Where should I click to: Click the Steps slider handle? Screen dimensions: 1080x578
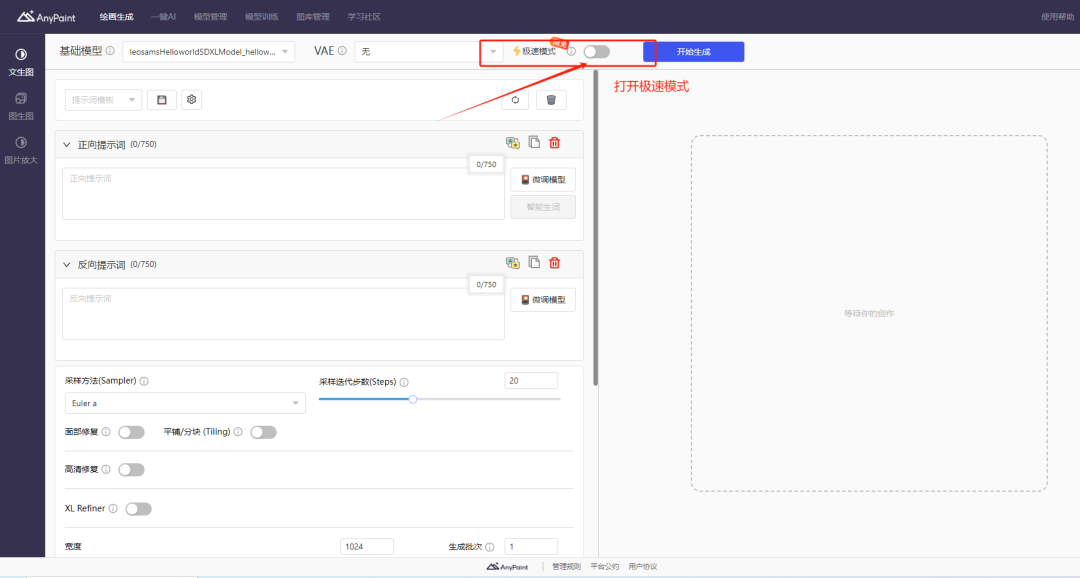pyautogui.click(x=413, y=399)
